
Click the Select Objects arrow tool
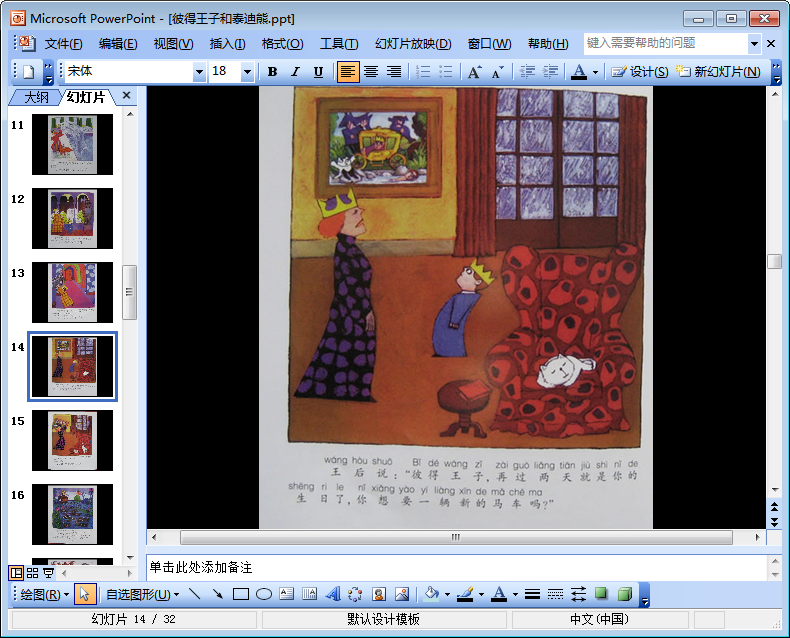coord(85,595)
